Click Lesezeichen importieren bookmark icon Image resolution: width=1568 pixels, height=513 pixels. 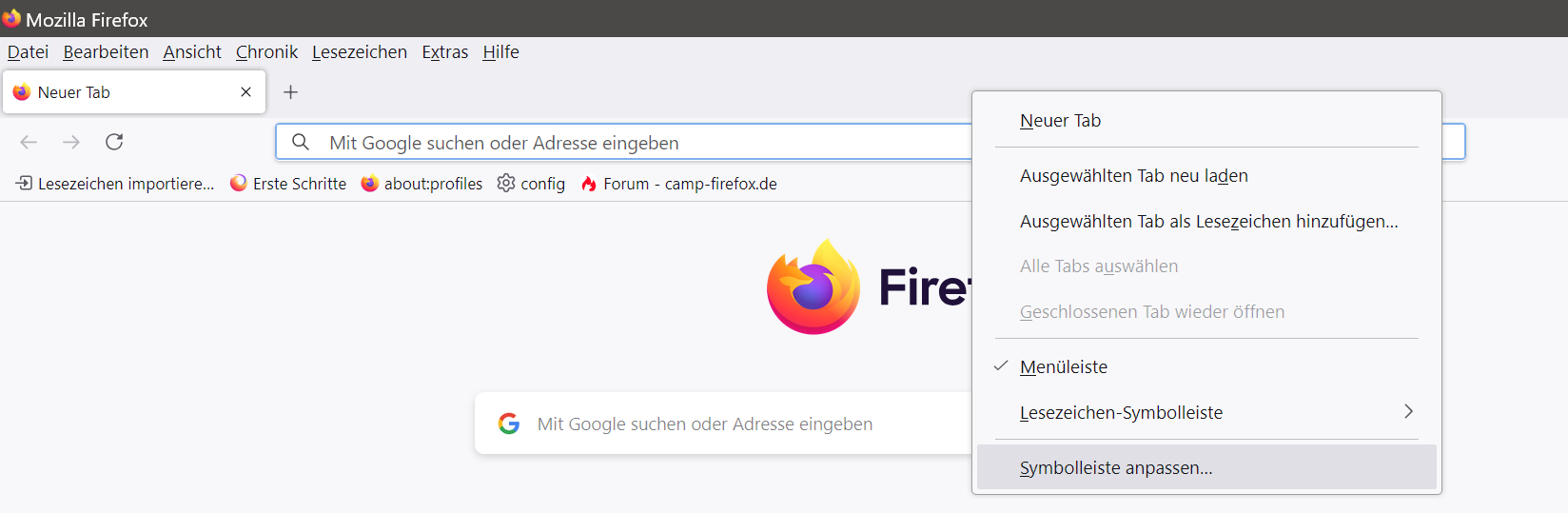click(x=25, y=183)
